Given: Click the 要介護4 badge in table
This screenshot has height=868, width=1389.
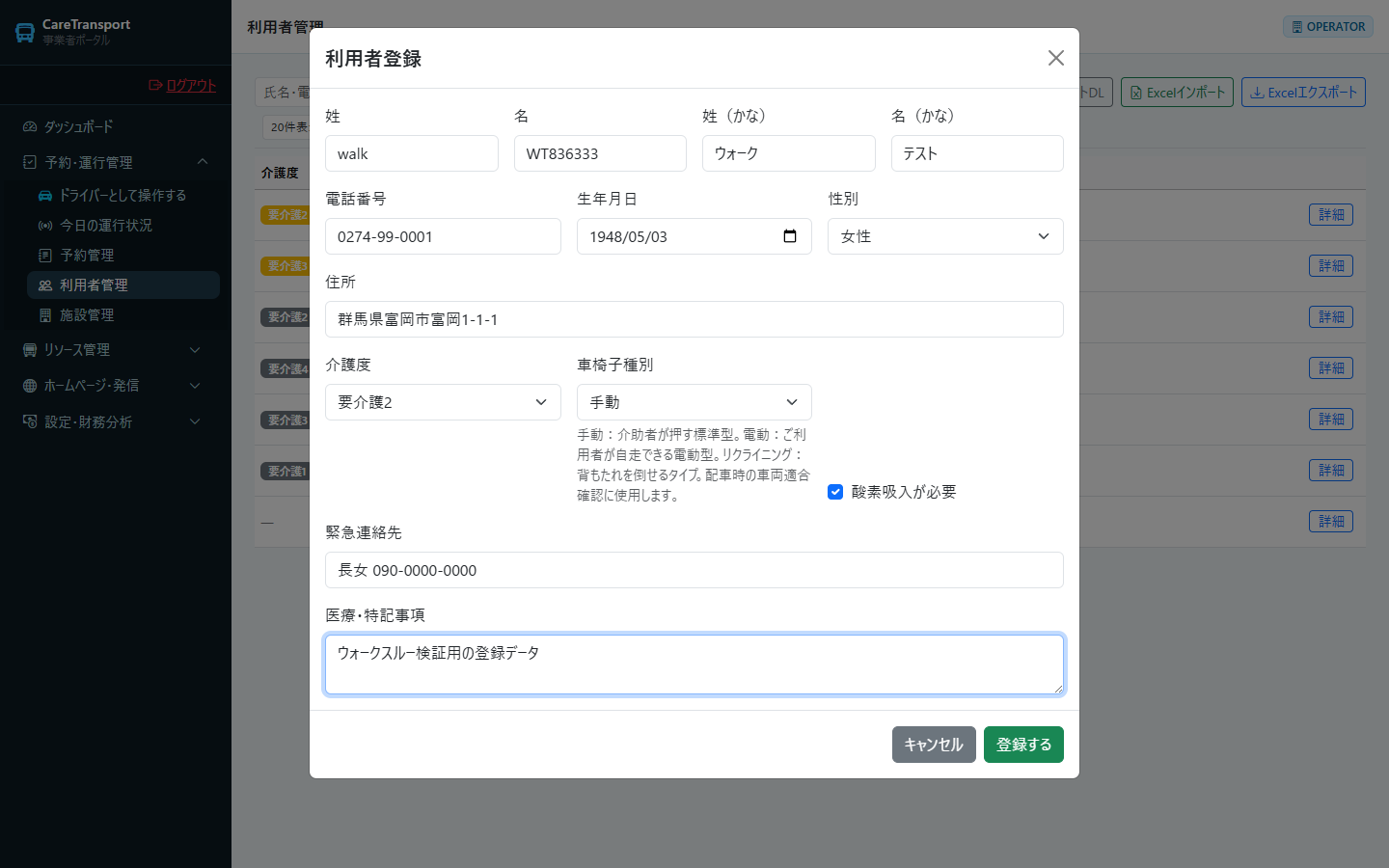Looking at the screenshot, I should (x=286, y=368).
